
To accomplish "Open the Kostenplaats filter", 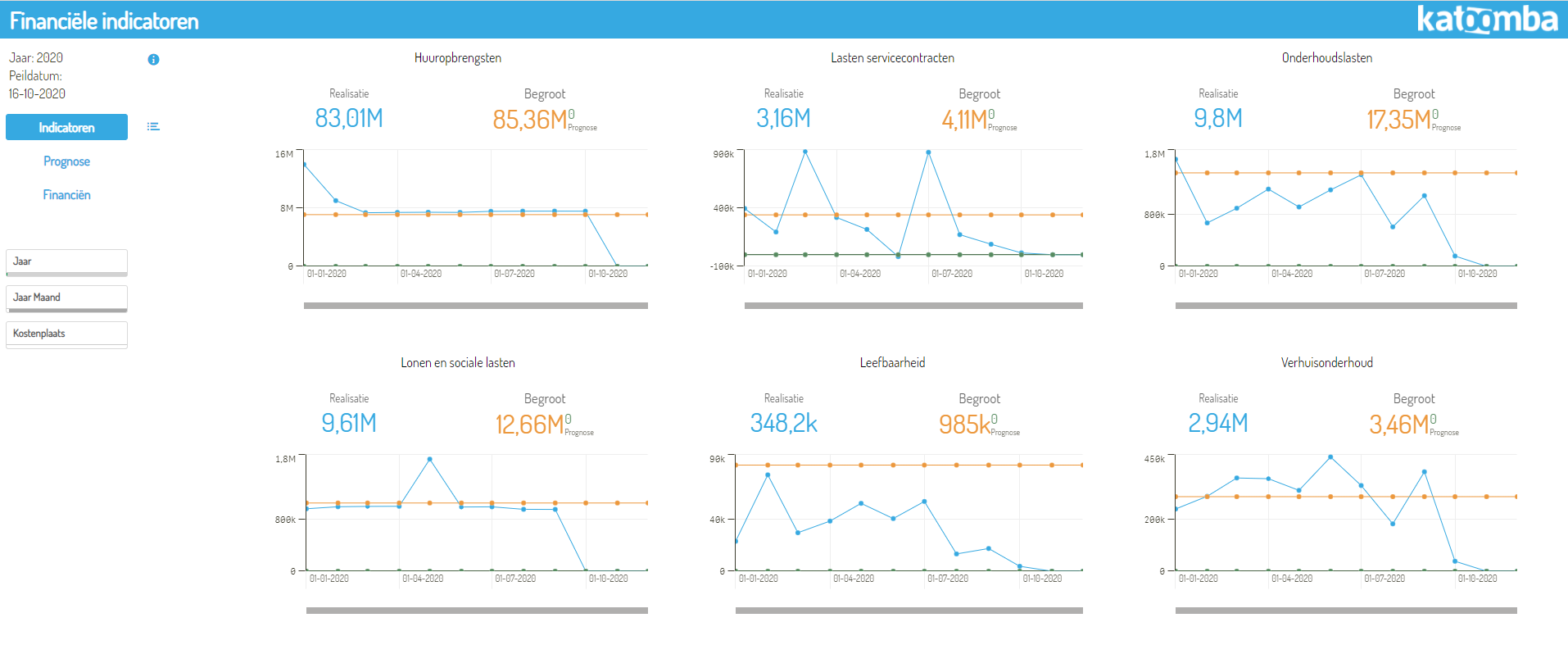I will 66,334.
